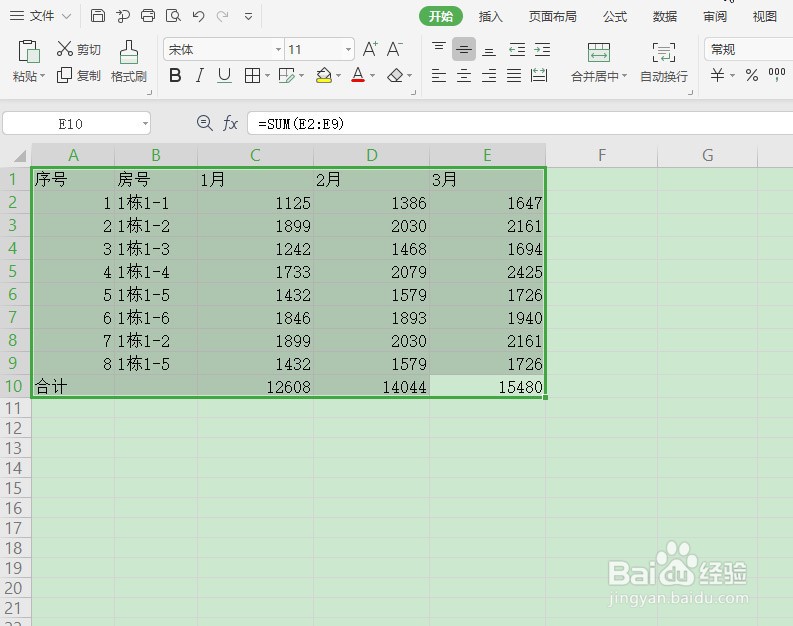This screenshot has height=626, width=793.
Task: Switch to the 页面布局 tab
Action: [552, 17]
